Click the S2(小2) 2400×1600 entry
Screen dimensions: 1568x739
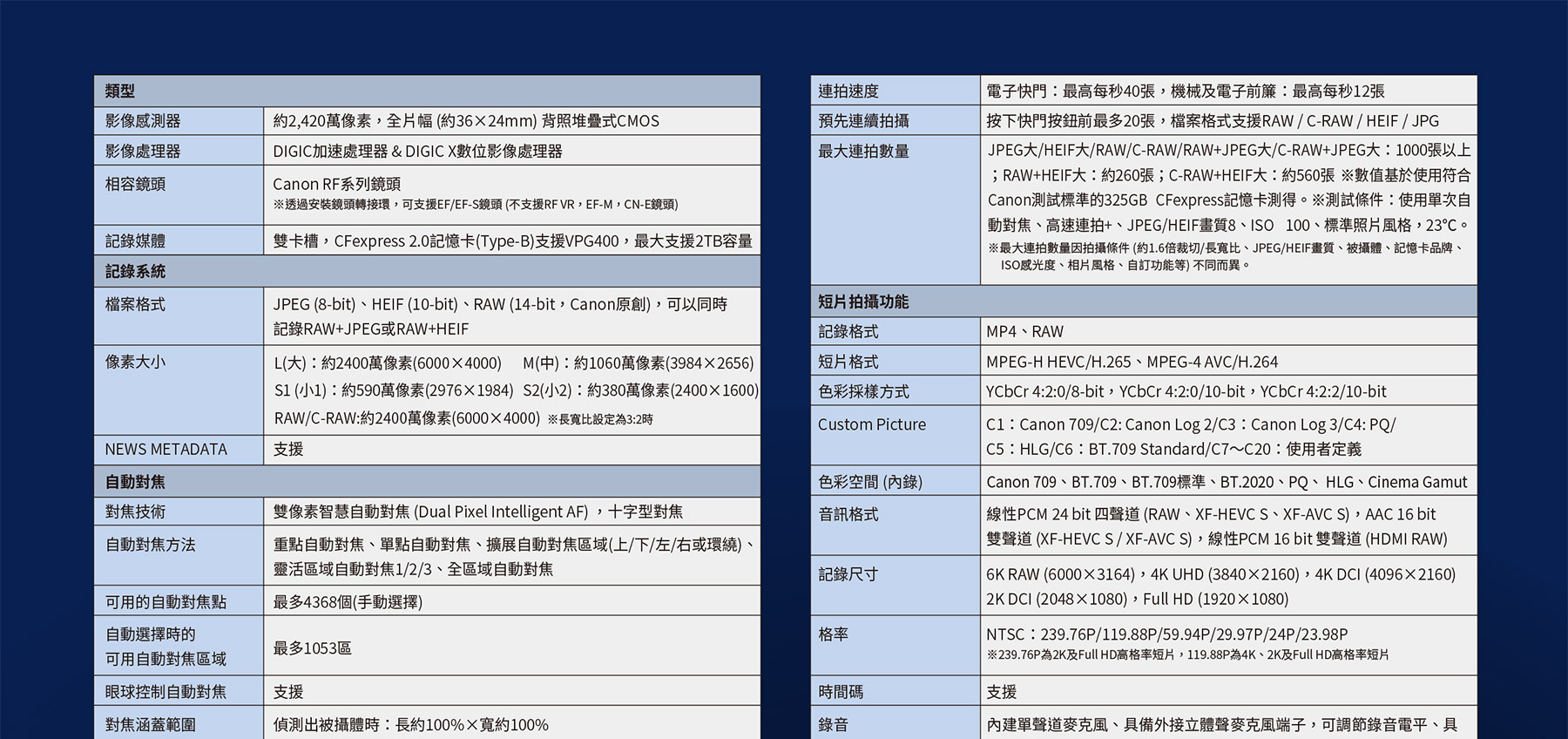(641, 390)
